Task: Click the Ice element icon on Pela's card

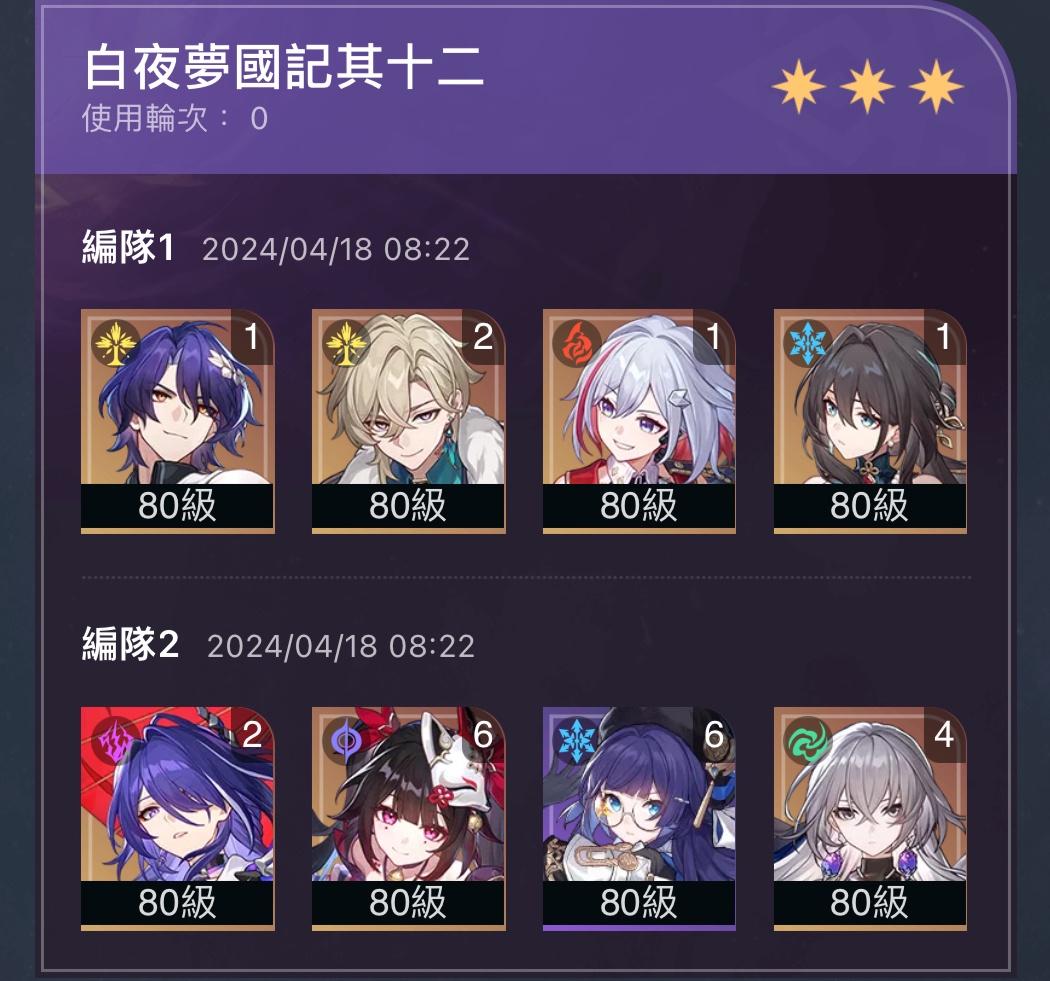Action: coord(577,741)
